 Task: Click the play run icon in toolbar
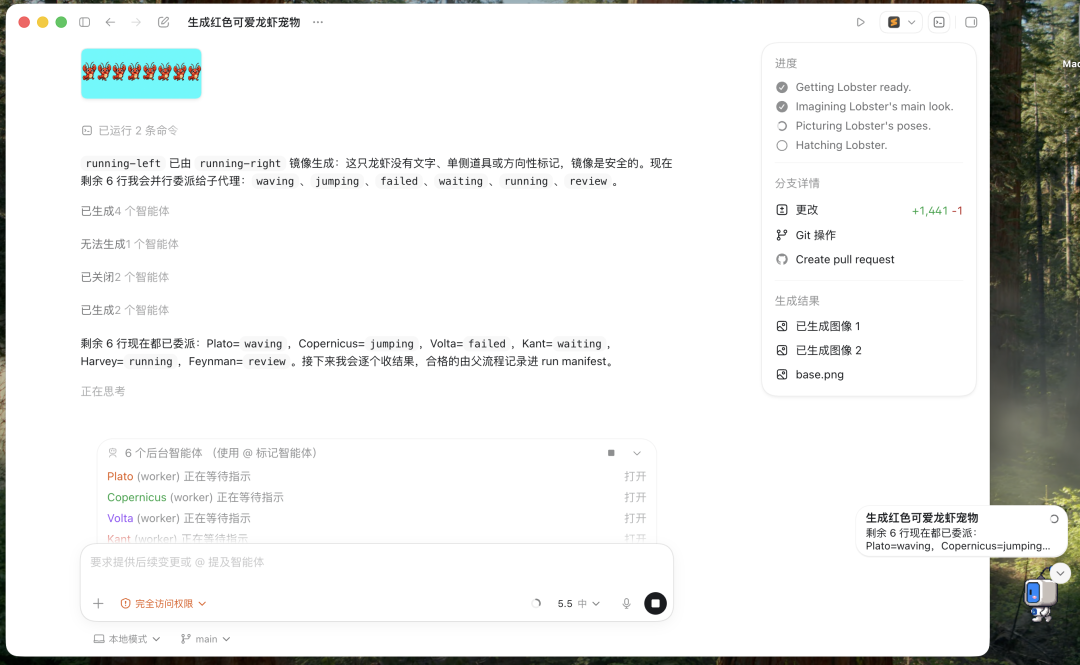(x=860, y=22)
